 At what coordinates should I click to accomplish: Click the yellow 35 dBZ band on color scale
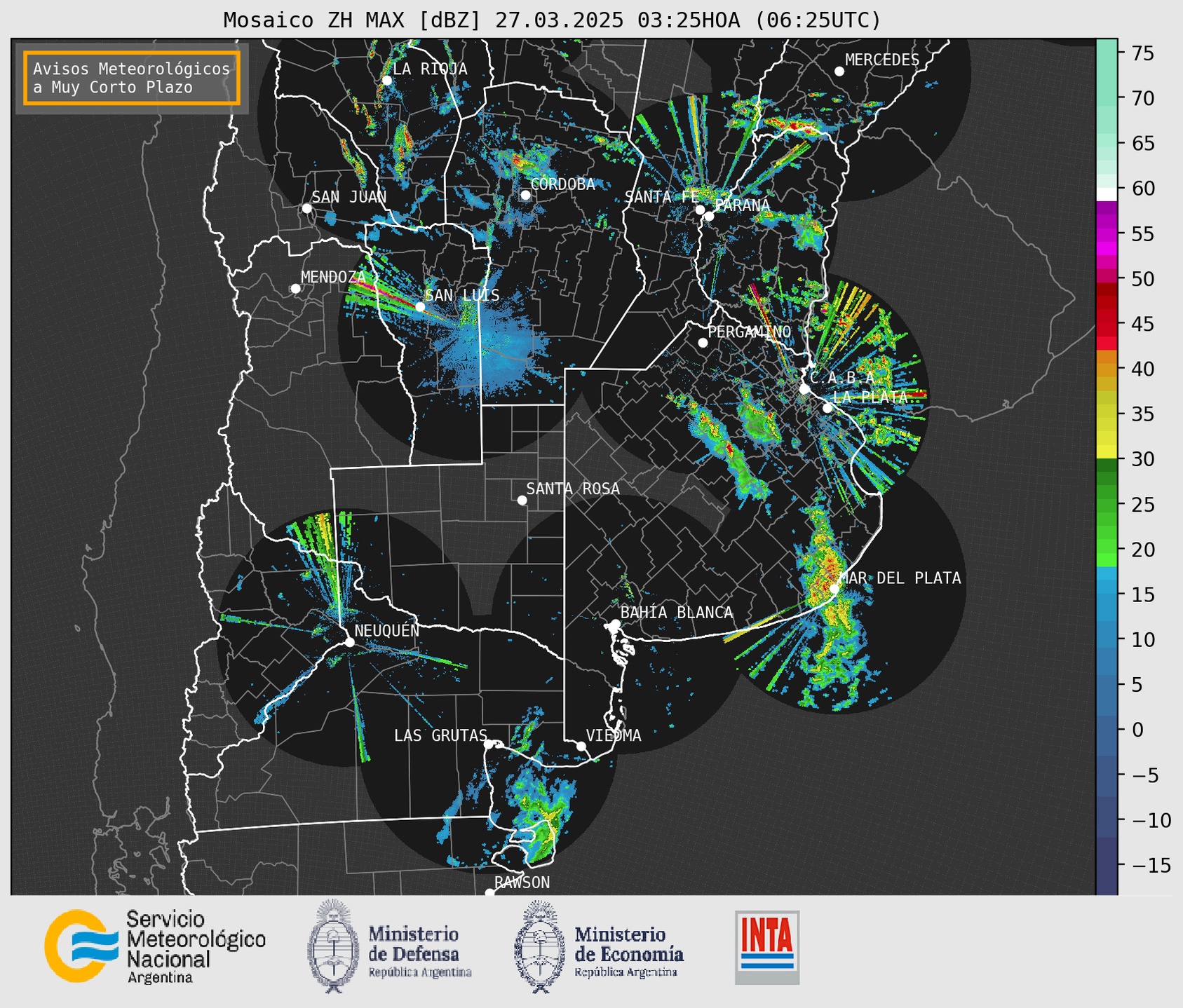click(1107, 414)
